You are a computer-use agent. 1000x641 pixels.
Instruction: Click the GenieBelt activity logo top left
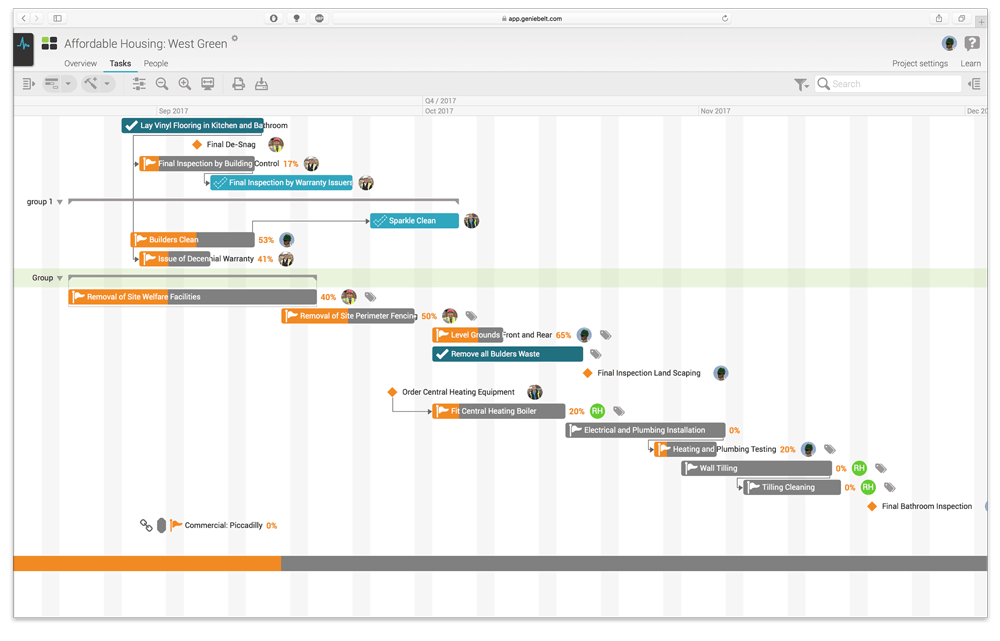click(x=22, y=43)
